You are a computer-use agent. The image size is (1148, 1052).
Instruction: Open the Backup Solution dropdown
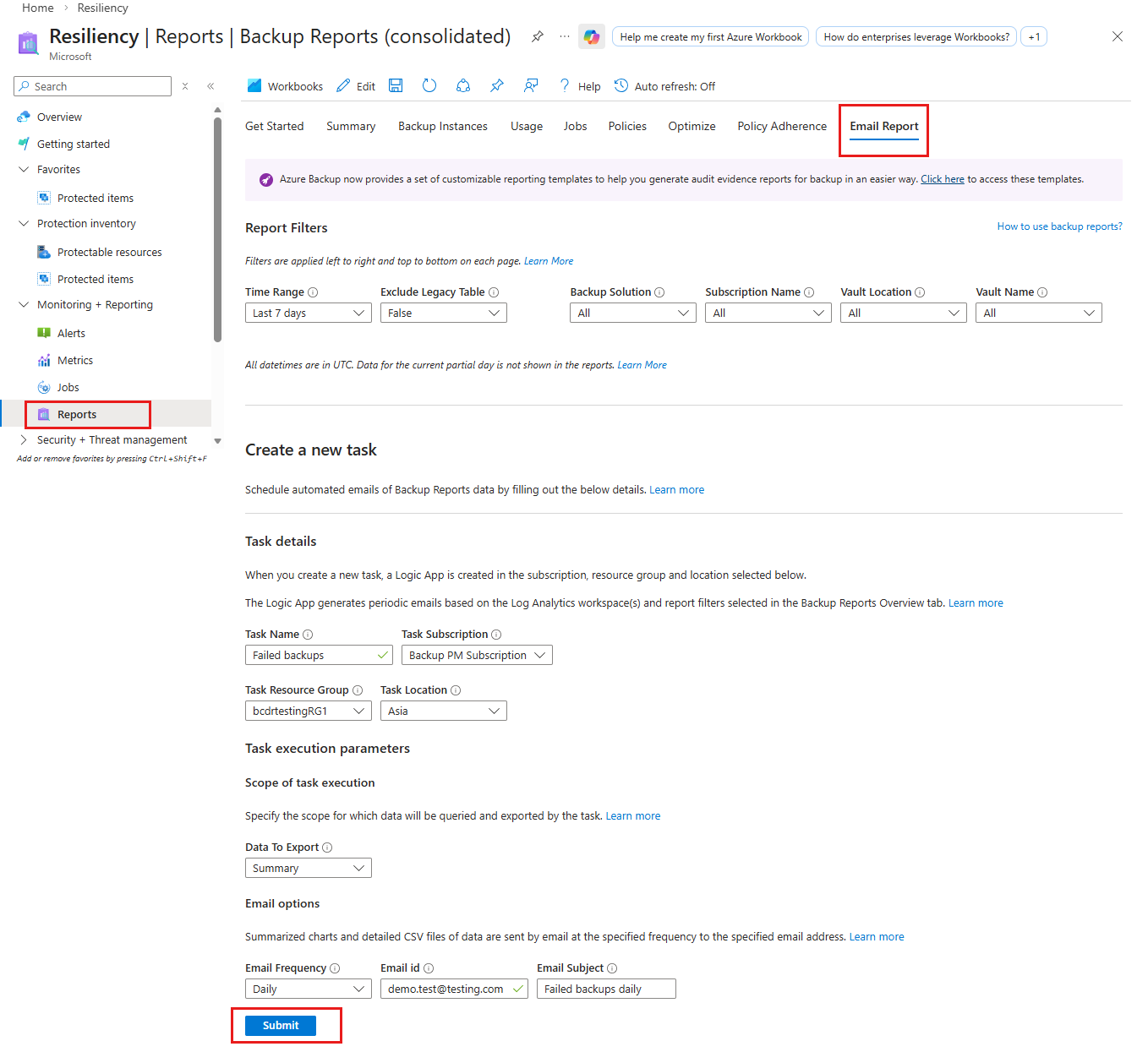click(633, 313)
